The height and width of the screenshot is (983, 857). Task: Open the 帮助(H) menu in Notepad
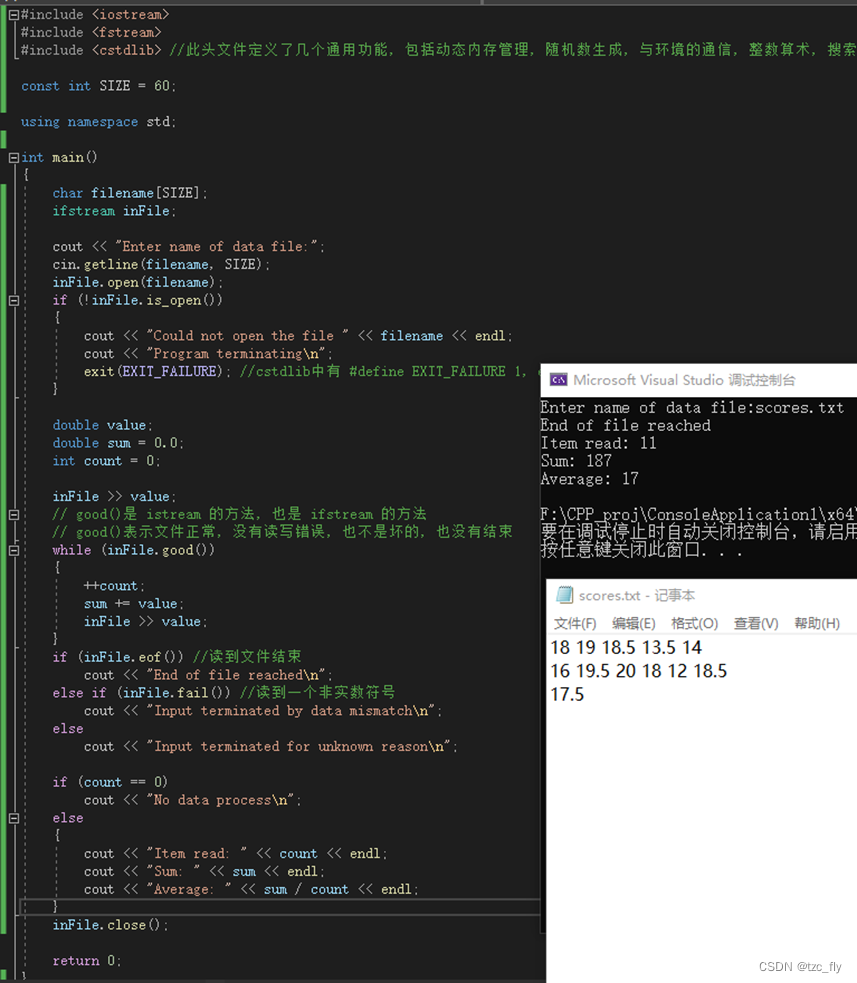click(x=817, y=624)
